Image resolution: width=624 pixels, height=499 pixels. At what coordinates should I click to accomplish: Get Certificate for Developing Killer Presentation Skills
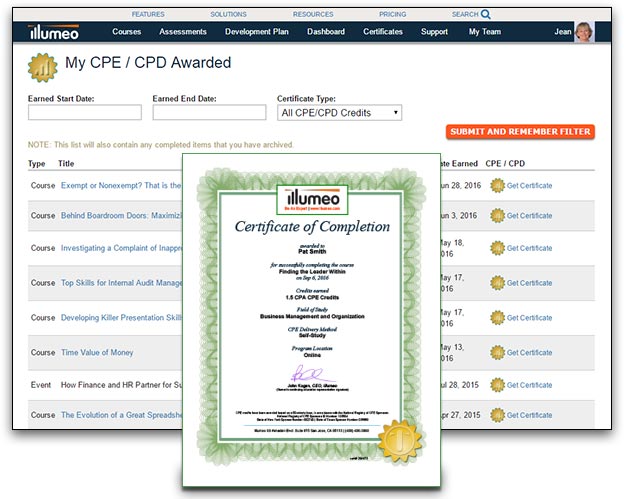click(529, 318)
